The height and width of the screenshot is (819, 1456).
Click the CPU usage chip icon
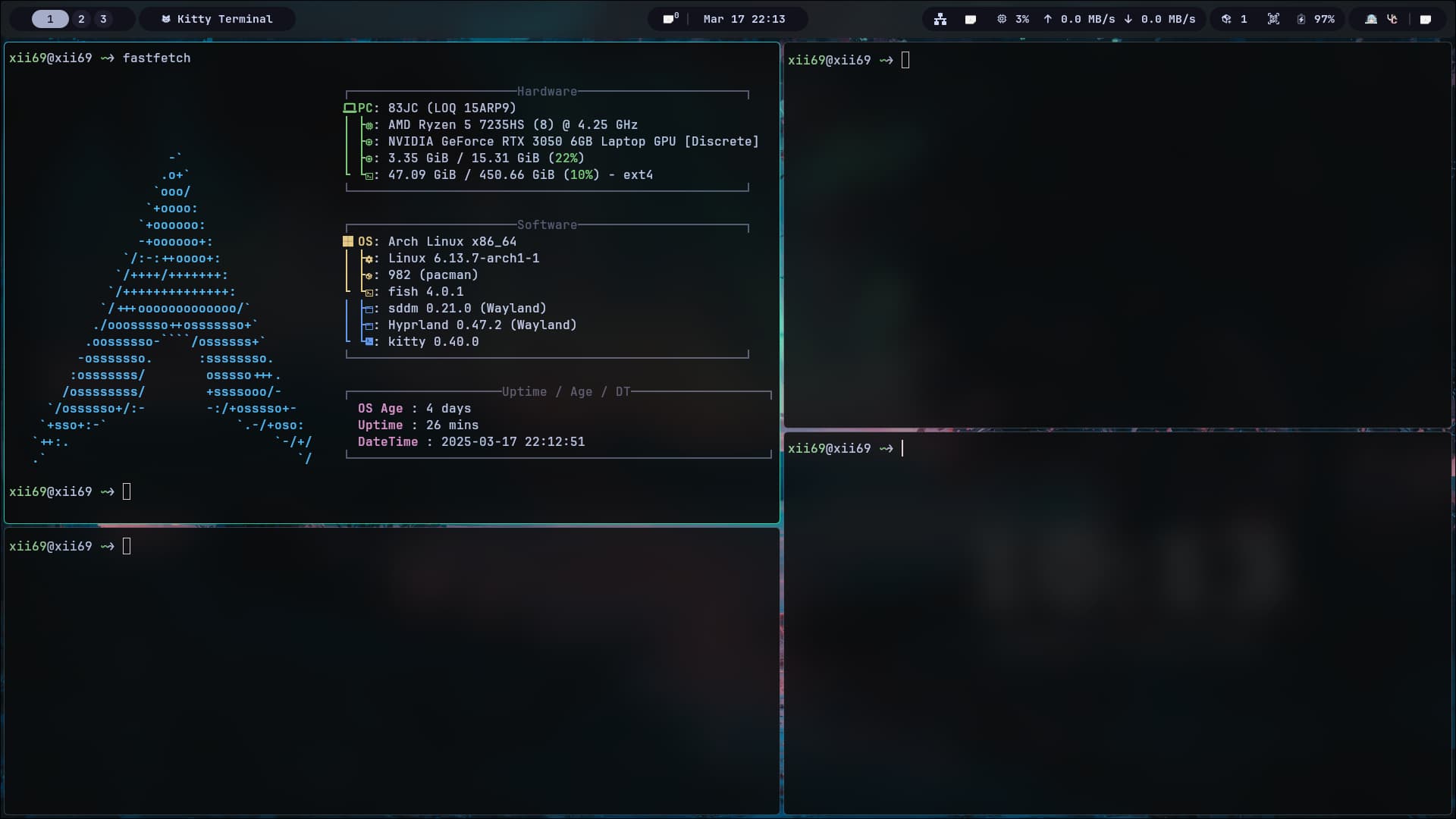point(1002,19)
